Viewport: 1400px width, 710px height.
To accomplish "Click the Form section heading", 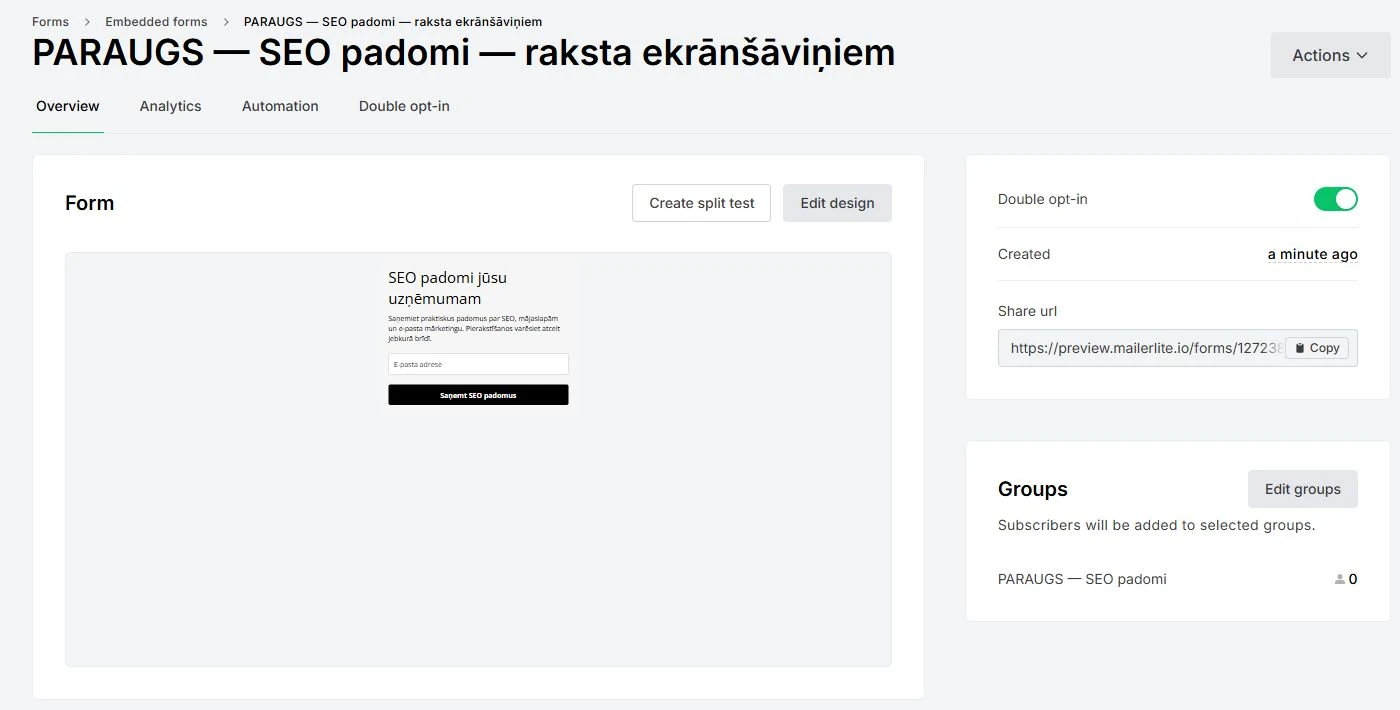I will pos(89,203).
